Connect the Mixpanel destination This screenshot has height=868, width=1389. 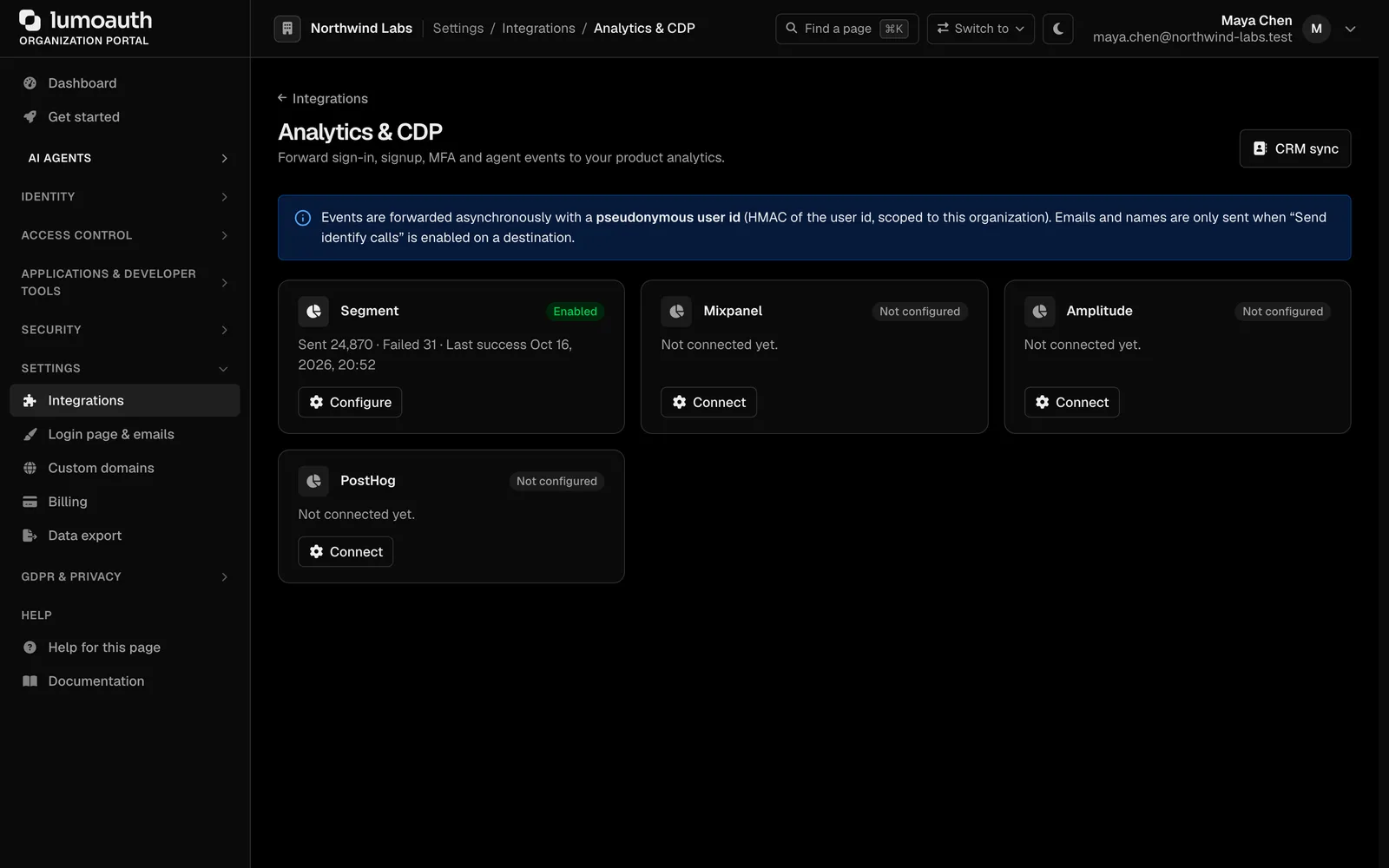[708, 403]
